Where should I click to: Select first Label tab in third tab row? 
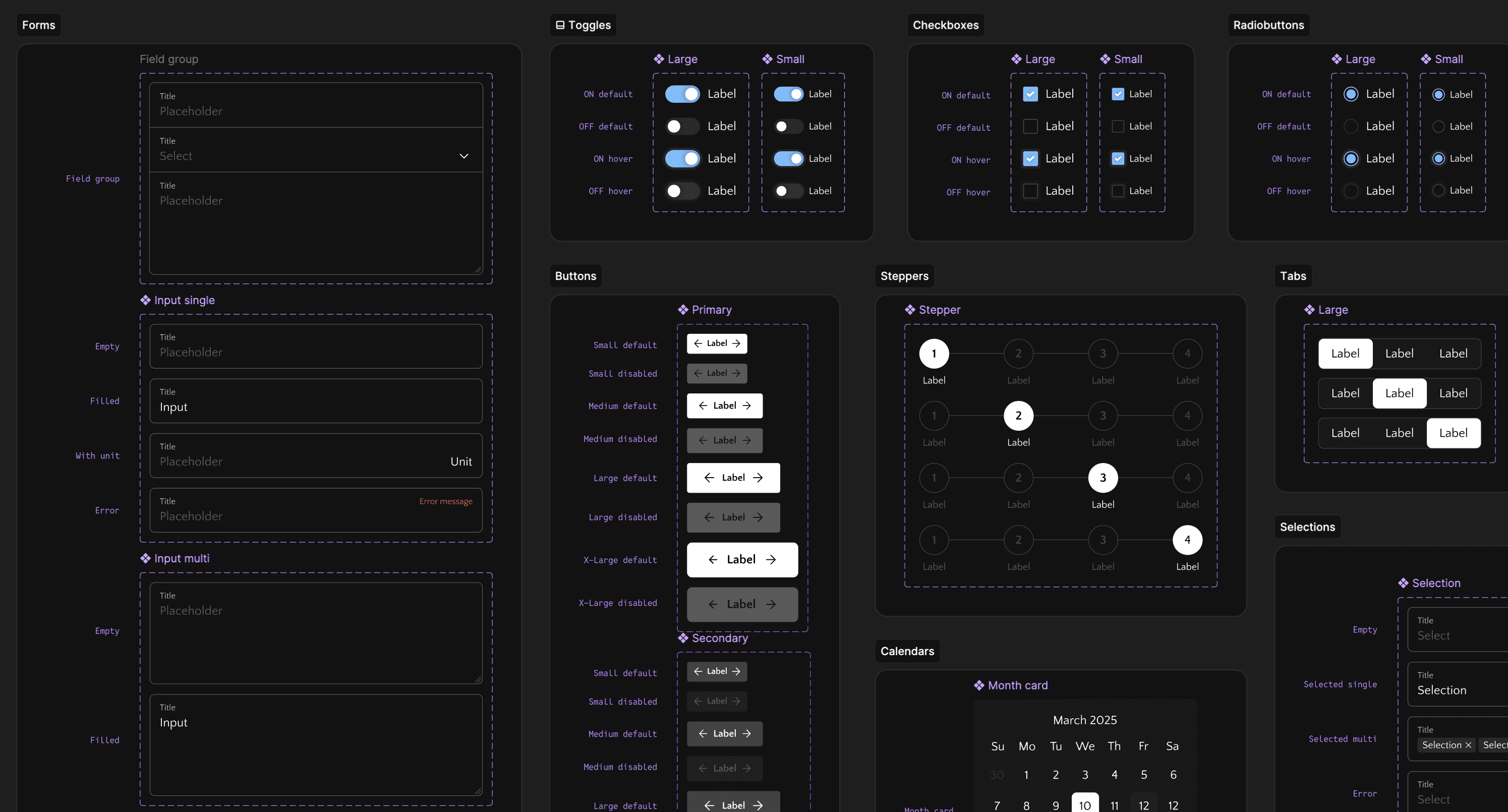coord(1345,433)
